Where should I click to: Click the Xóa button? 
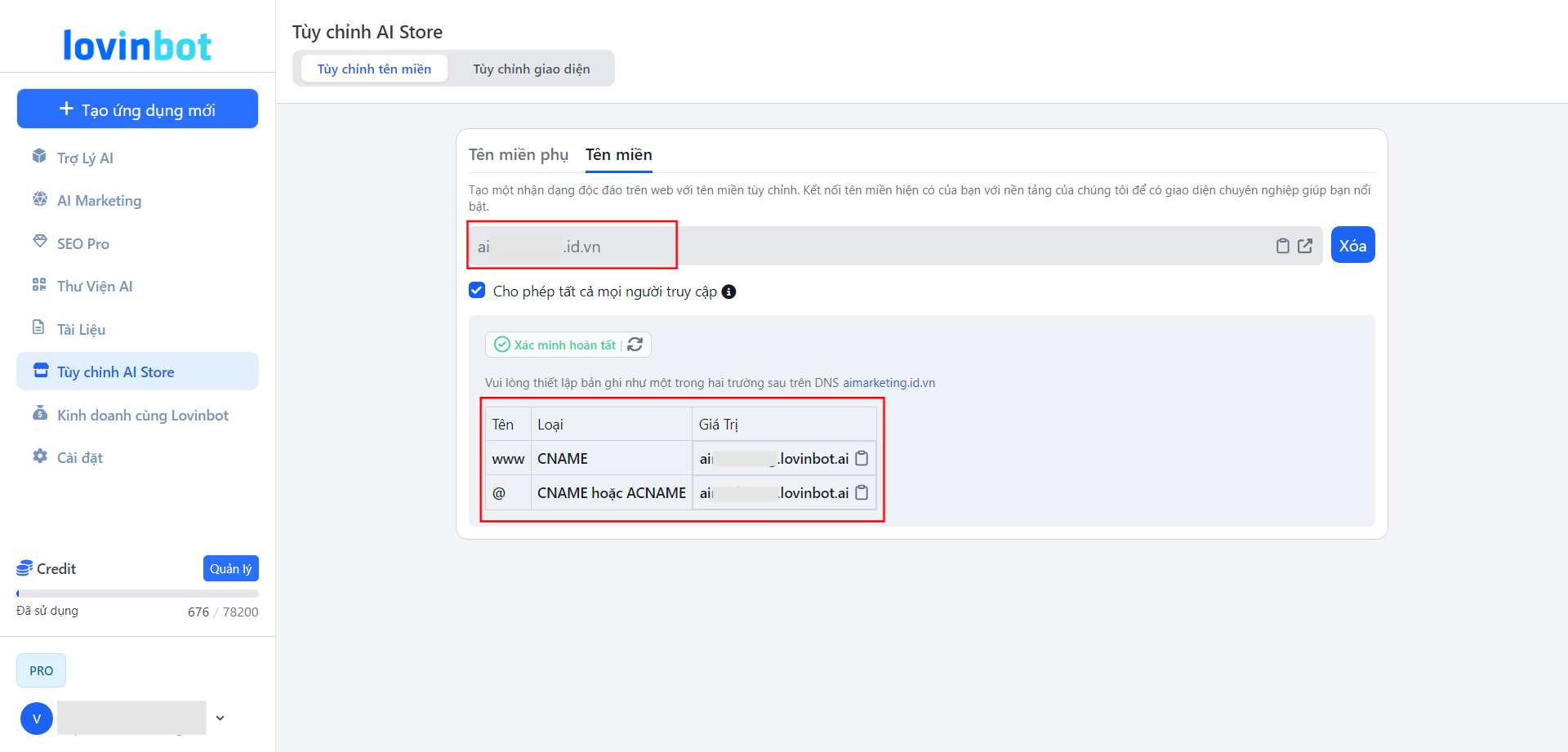tap(1352, 245)
